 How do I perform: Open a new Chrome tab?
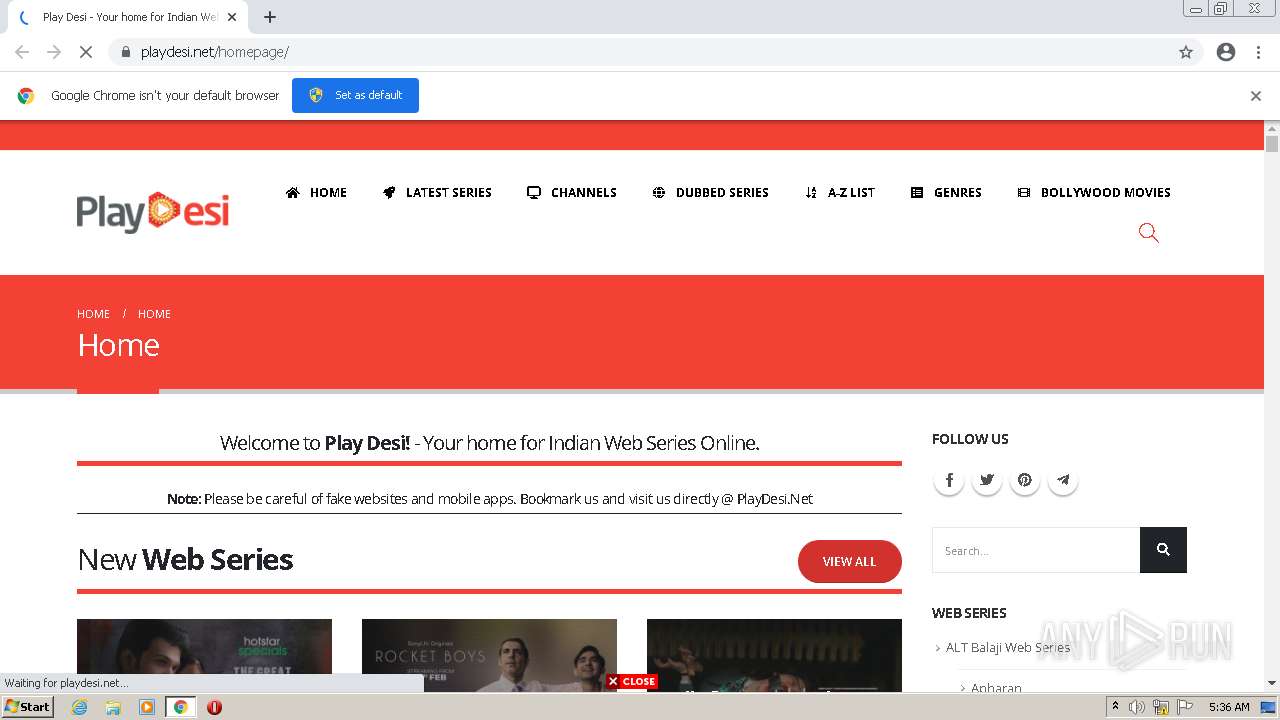point(270,17)
